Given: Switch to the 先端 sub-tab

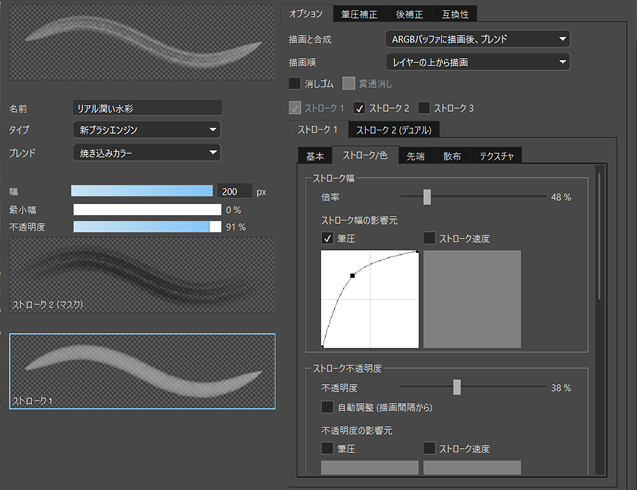Looking at the screenshot, I should pos(414,156).
